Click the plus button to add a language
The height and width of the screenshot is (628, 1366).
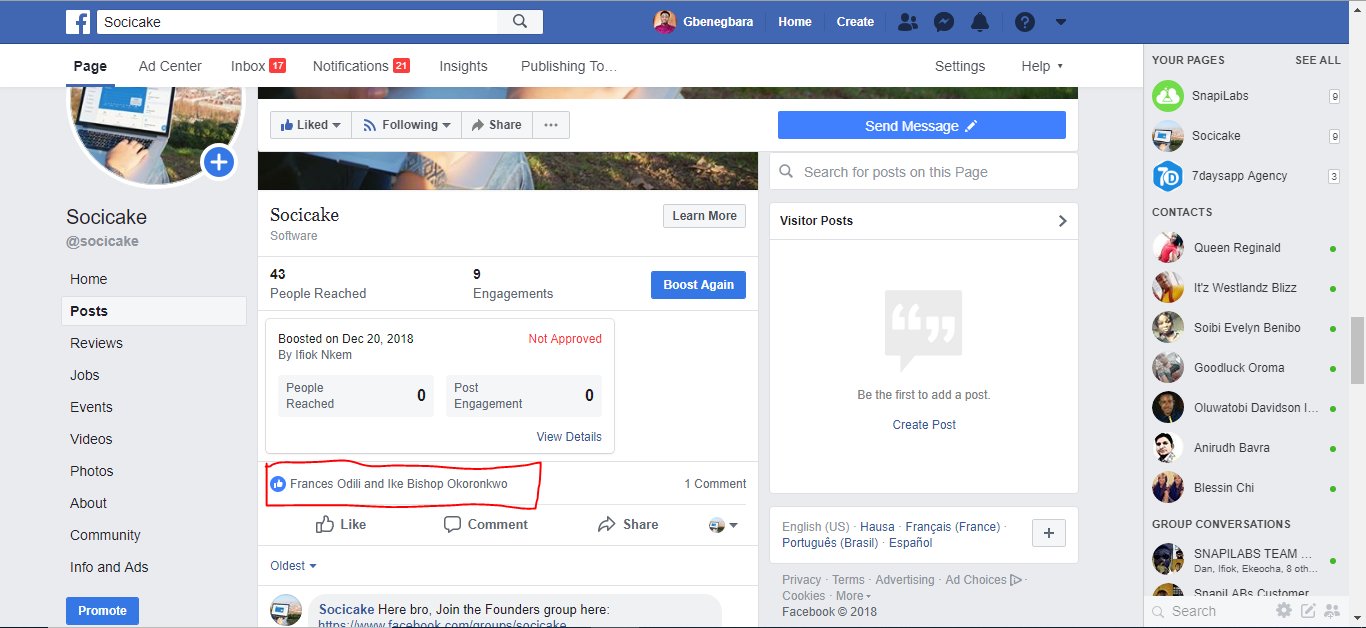[1049, 534]
